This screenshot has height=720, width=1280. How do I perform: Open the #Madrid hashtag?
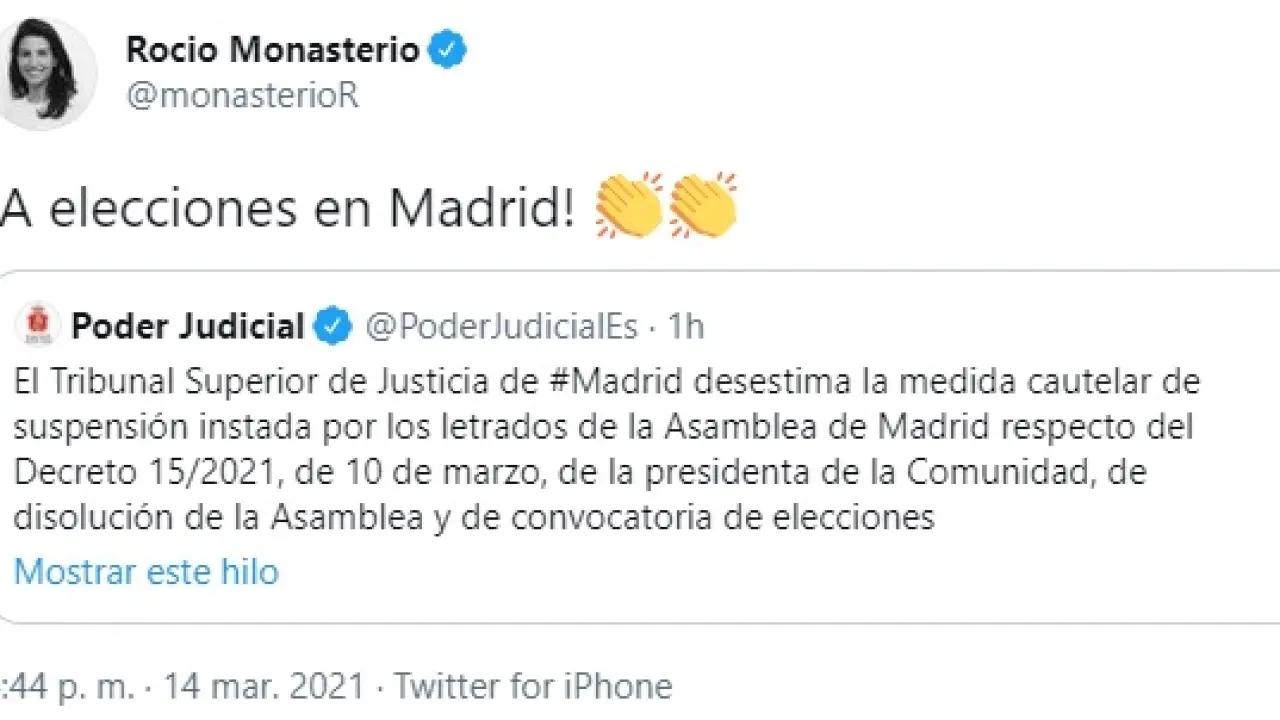pos(615,381)
